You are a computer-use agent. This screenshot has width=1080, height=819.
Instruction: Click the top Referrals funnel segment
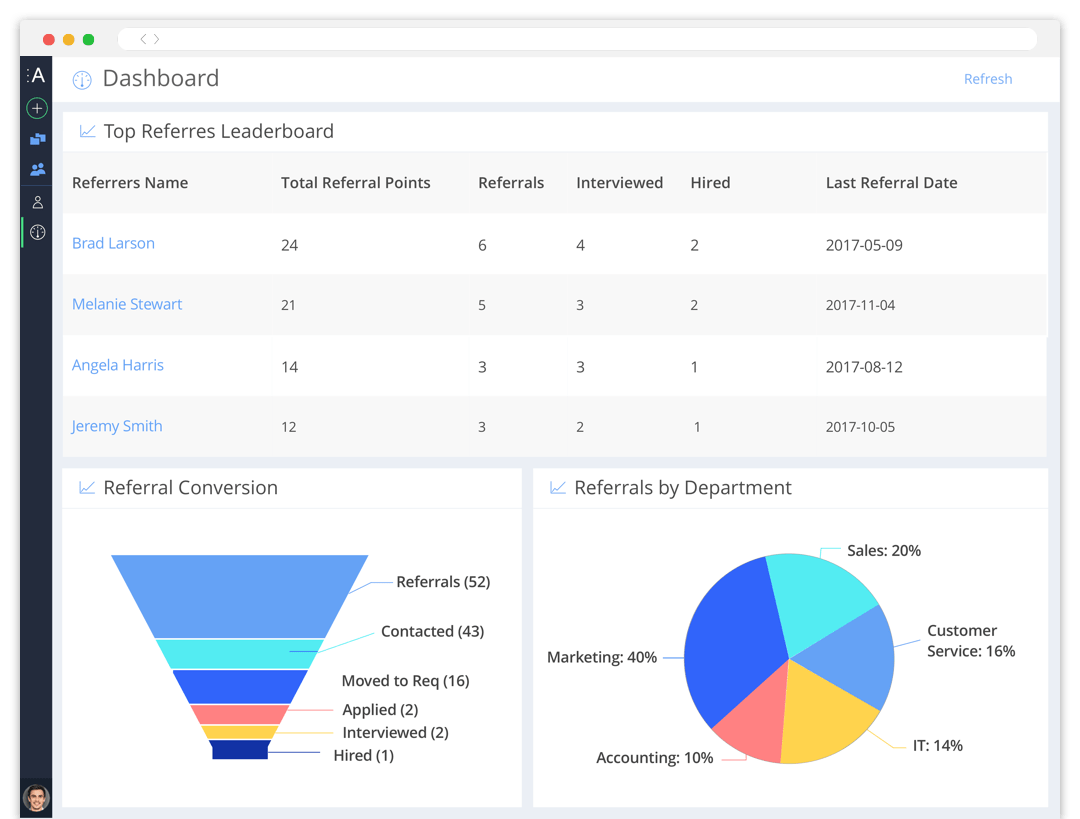[x=239, y=595]
